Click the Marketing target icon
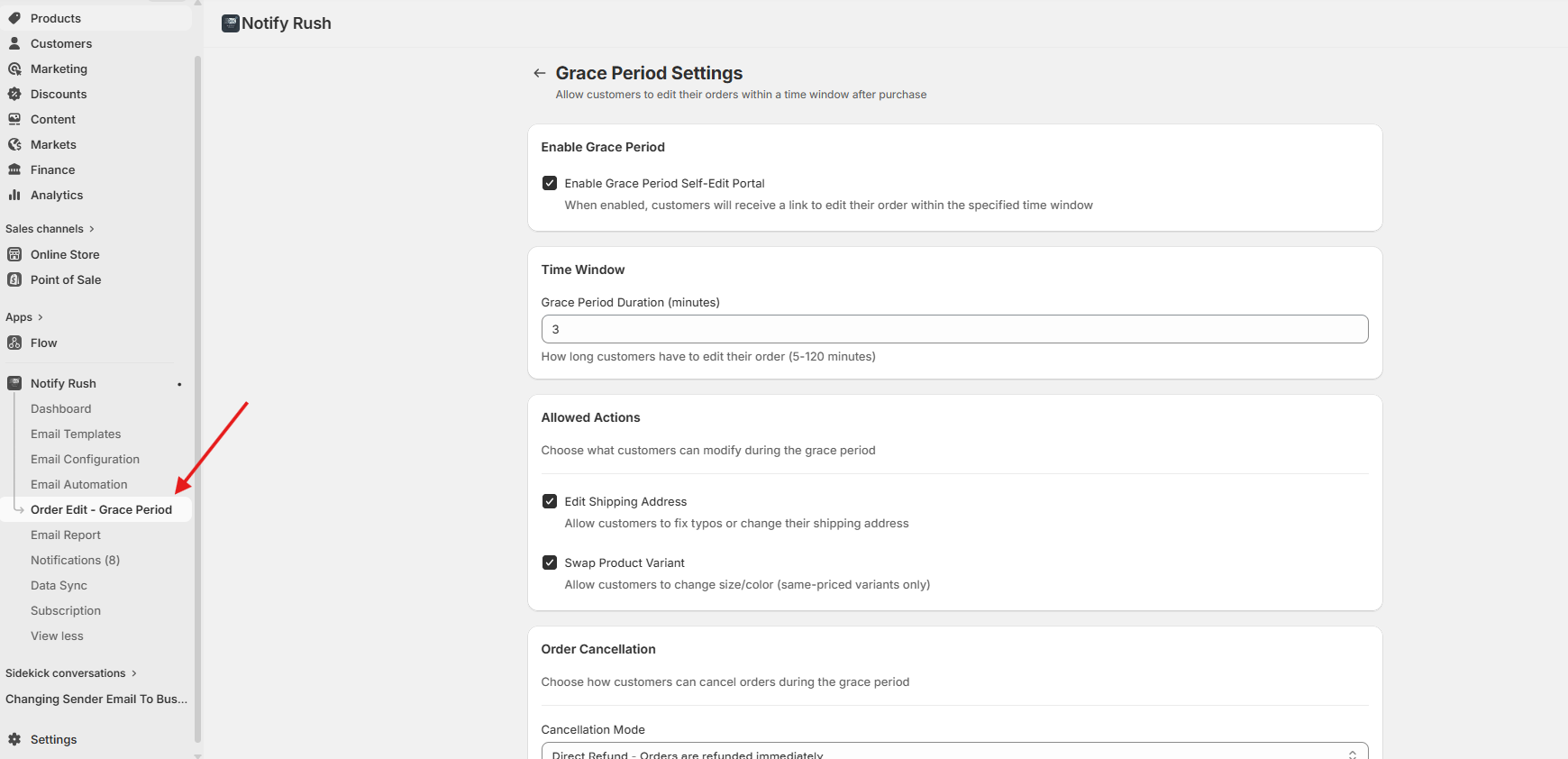1568x759 pixels. 14,69
